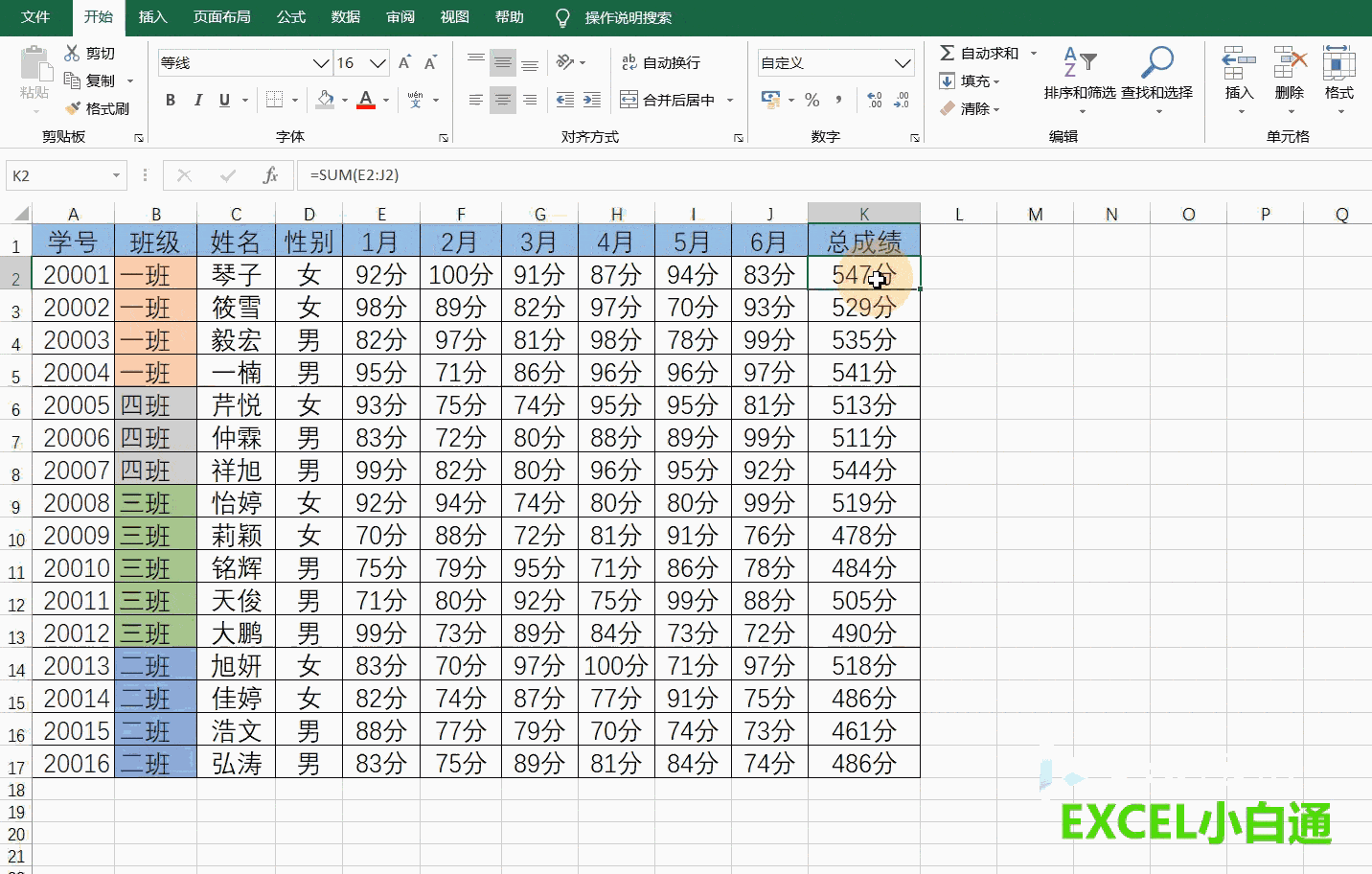Increase decimal places
This screenshot has width=1372, height=874.
click(874, 100)
